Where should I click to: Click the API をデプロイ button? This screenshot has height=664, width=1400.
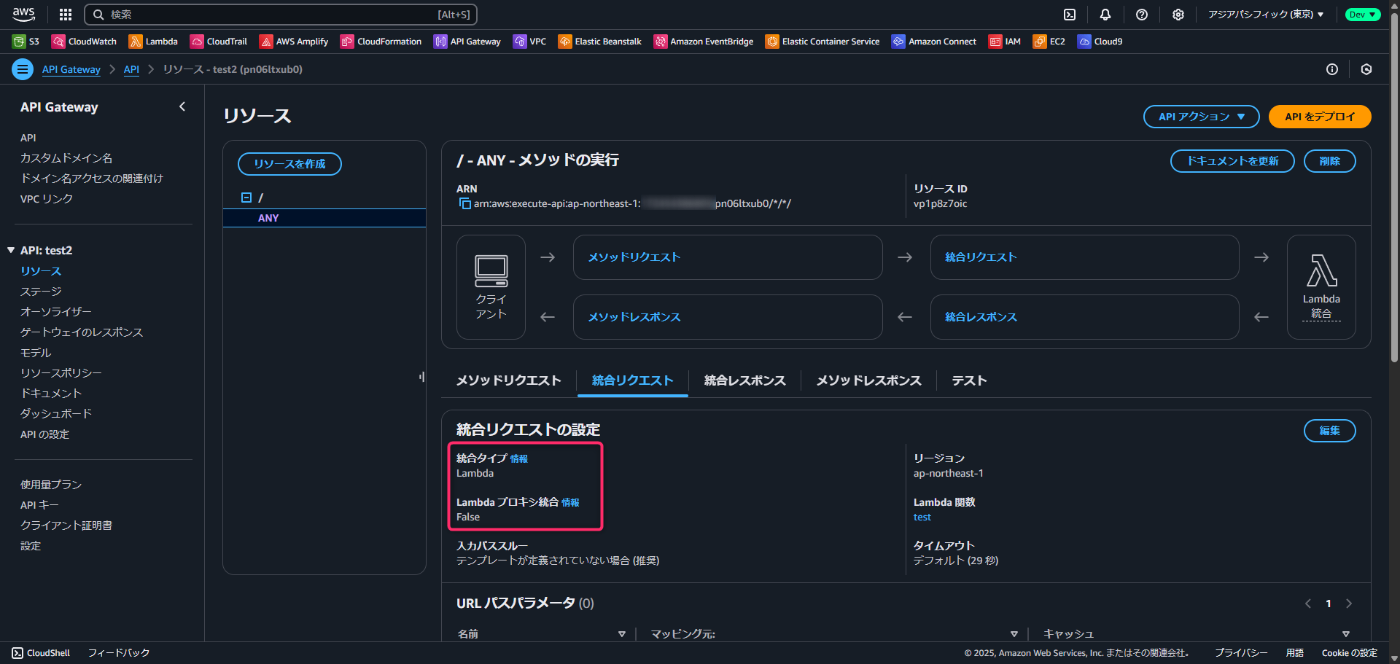pos(1319,116)
